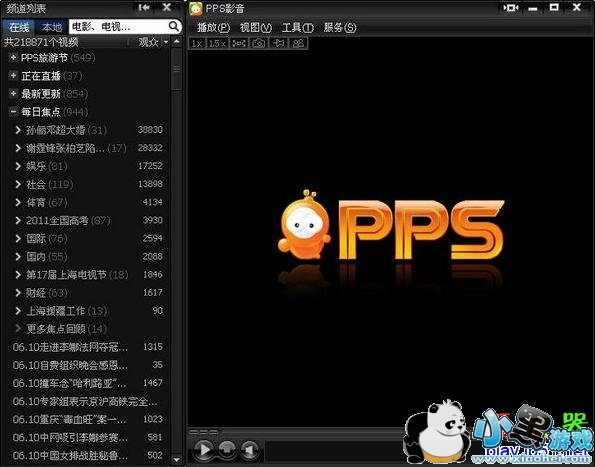Expand 上海援疆工作 folder arrow
Screen dimensions: 595x467
[18, 311]
